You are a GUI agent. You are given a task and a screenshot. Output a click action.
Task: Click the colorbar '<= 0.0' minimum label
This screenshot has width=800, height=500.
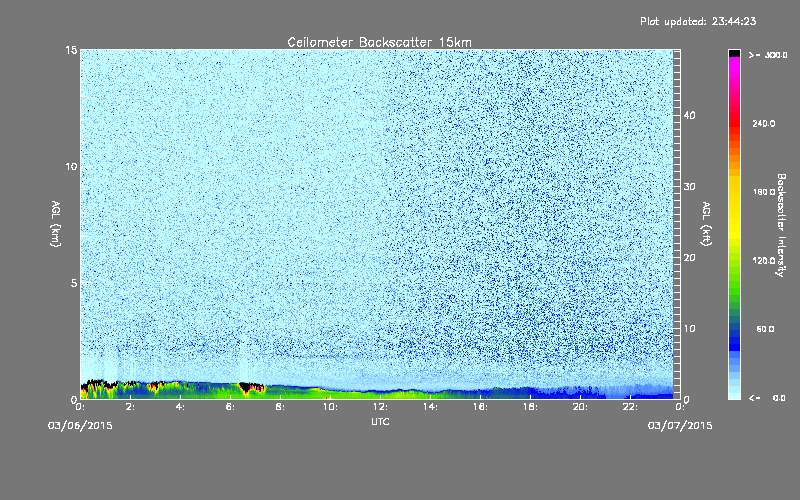pyautogui.click(x=768, y=398)
